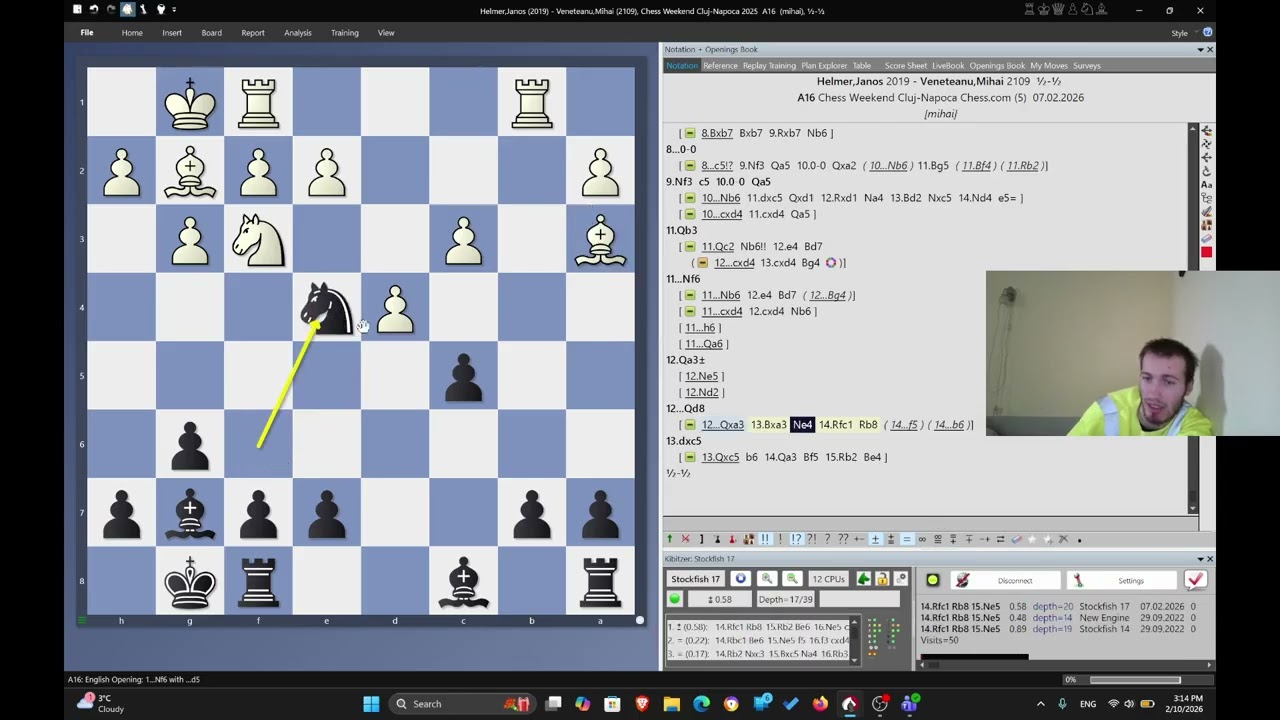The height and width of the screenshot is (720, 1280).
Task: Click the black knight on e4
Action: click(326, 307)
